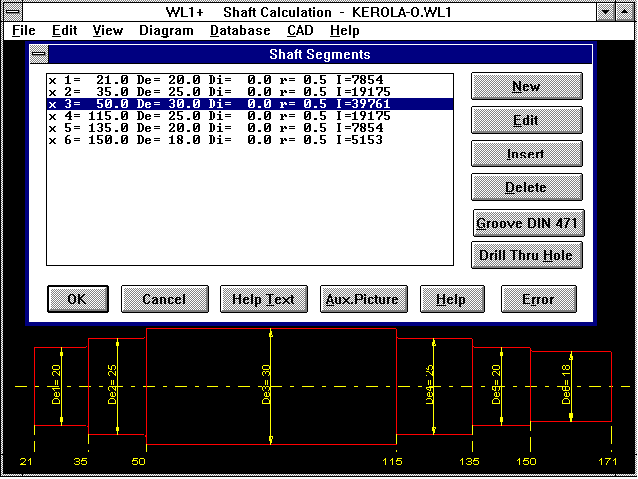Open the File menu
638x479 pixels.
click(24, 31)
